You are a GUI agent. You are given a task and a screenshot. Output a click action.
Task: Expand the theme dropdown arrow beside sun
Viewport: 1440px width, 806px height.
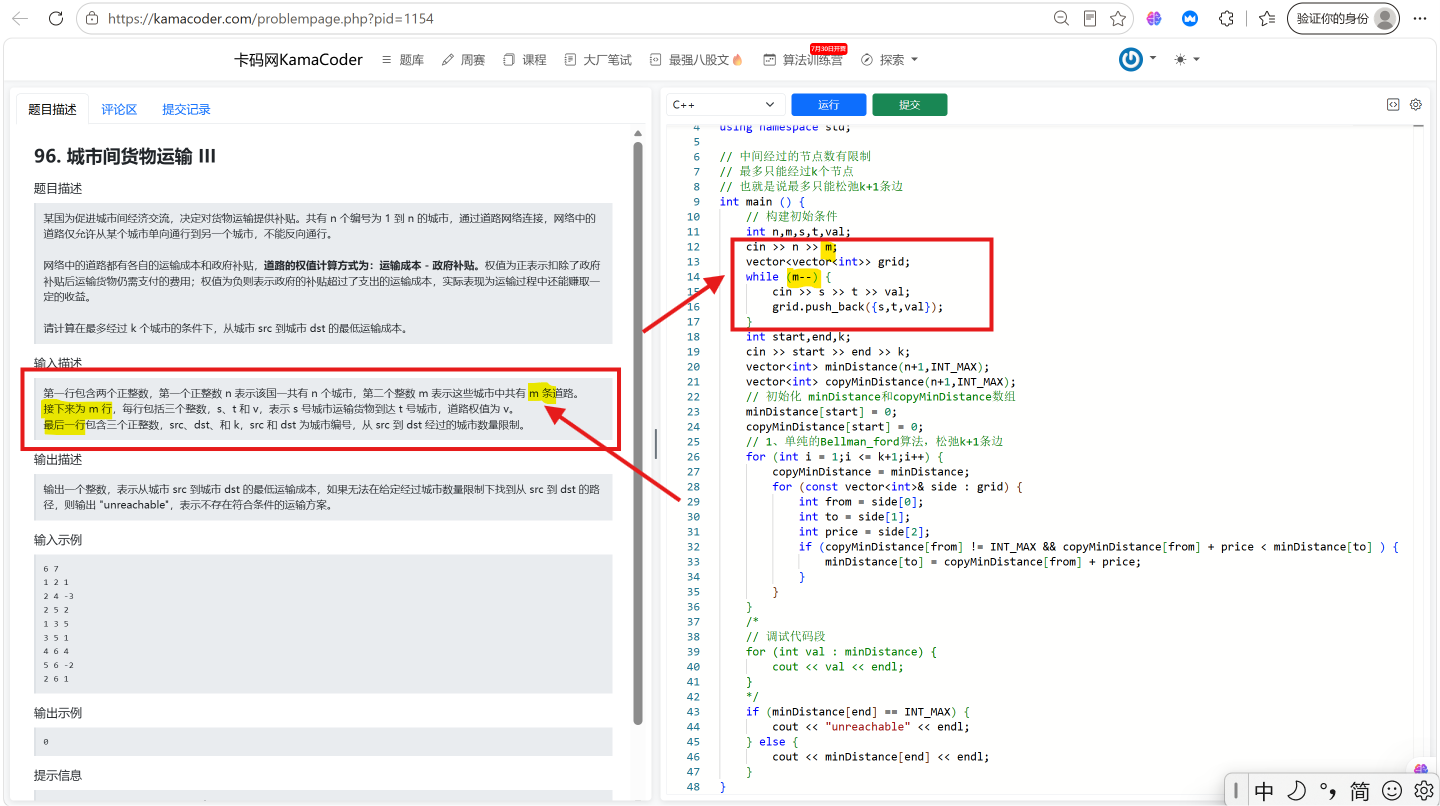pos(1196,59)
